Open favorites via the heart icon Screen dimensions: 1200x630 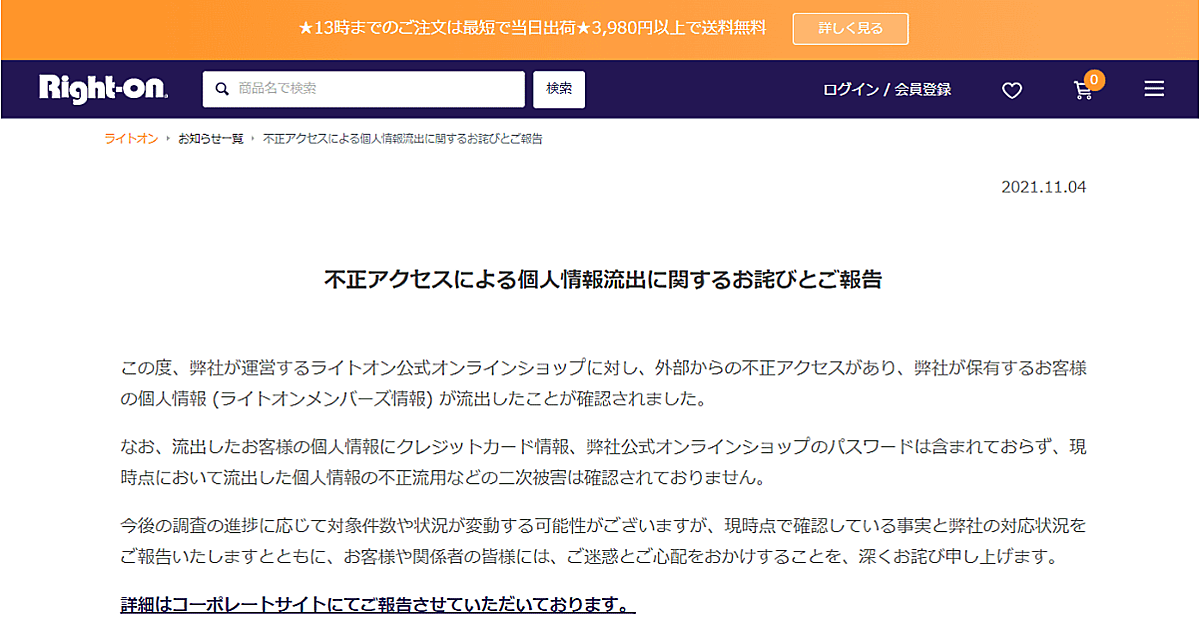point(1012,90)
